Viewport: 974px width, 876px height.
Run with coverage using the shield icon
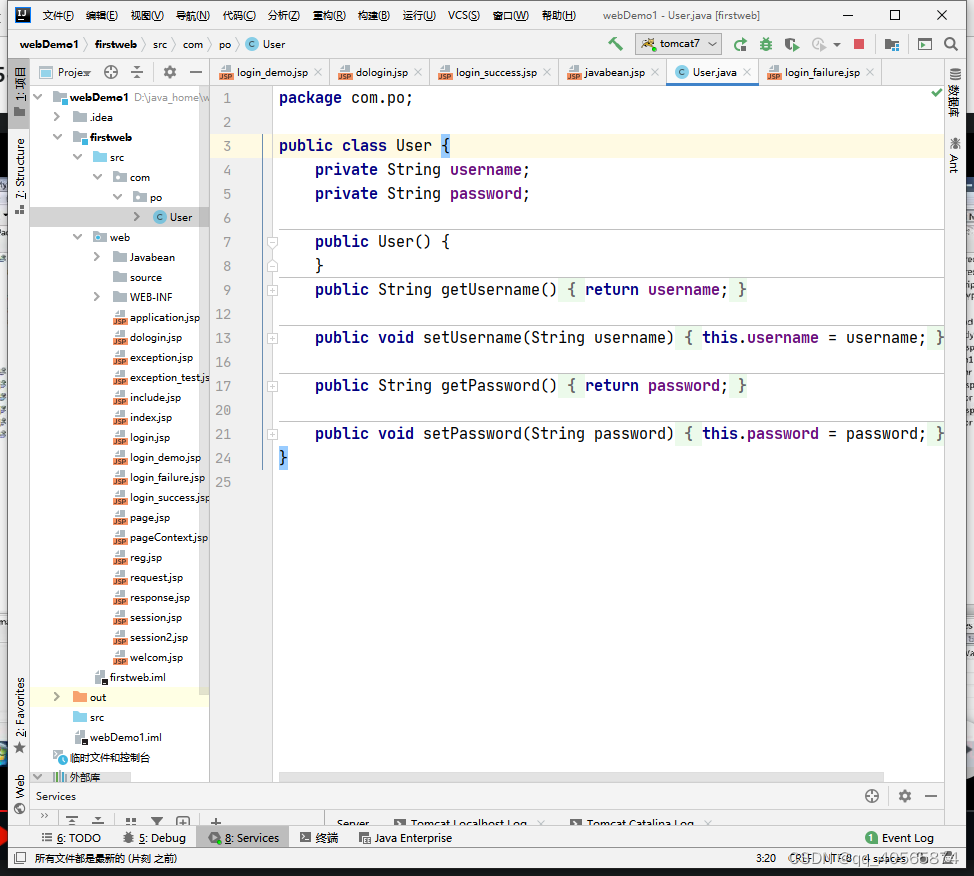click(792, 44)
